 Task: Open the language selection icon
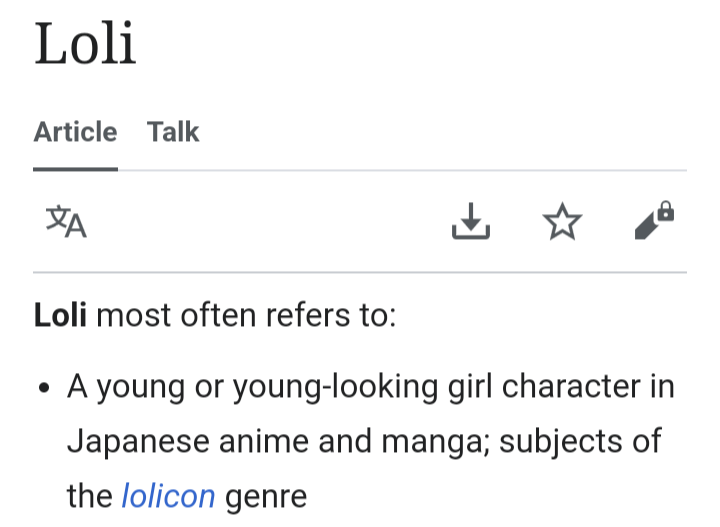point(66,222)
